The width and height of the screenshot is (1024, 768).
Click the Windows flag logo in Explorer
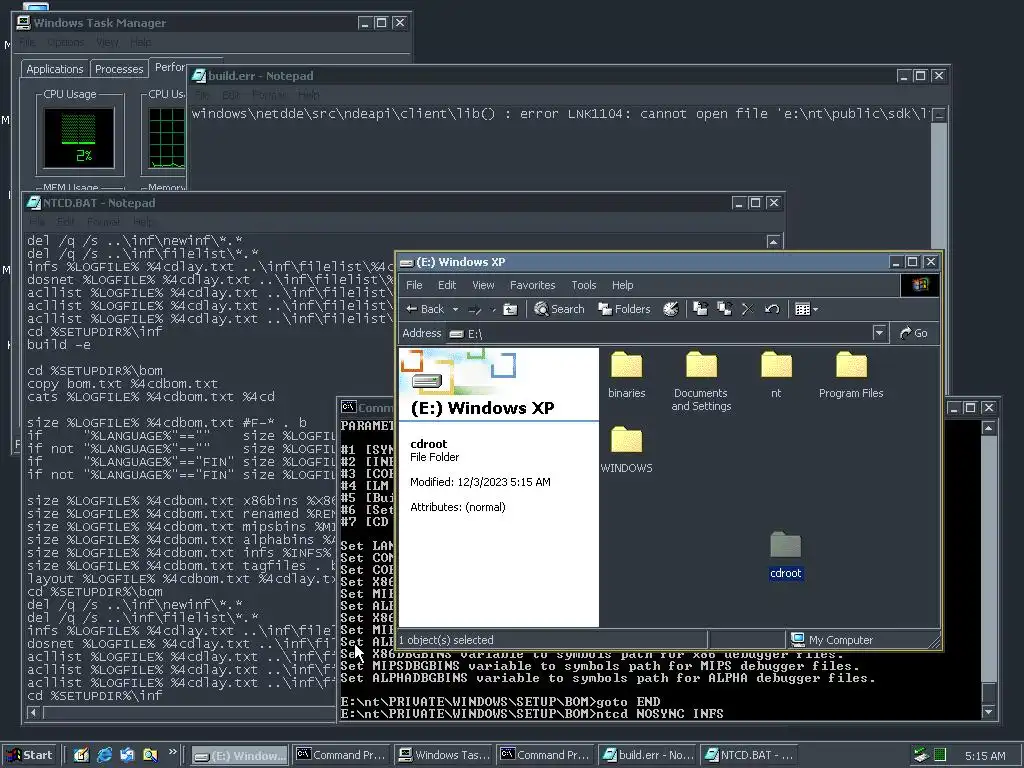click(920, 285)
